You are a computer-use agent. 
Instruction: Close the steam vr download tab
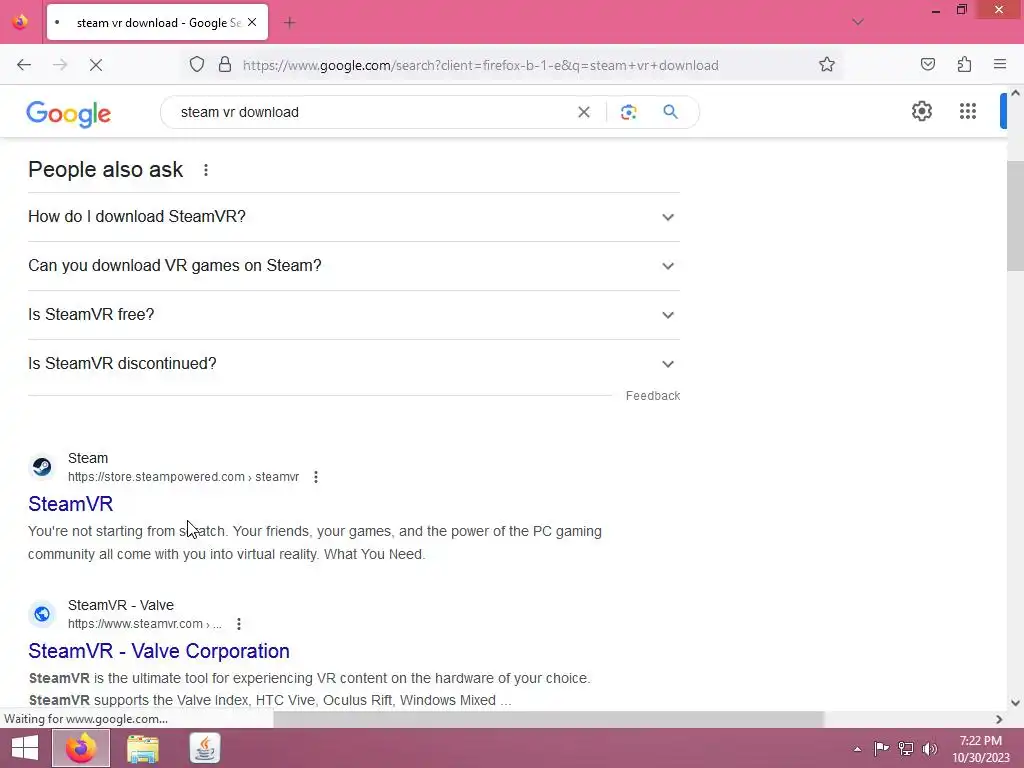(x=252, y=22)
